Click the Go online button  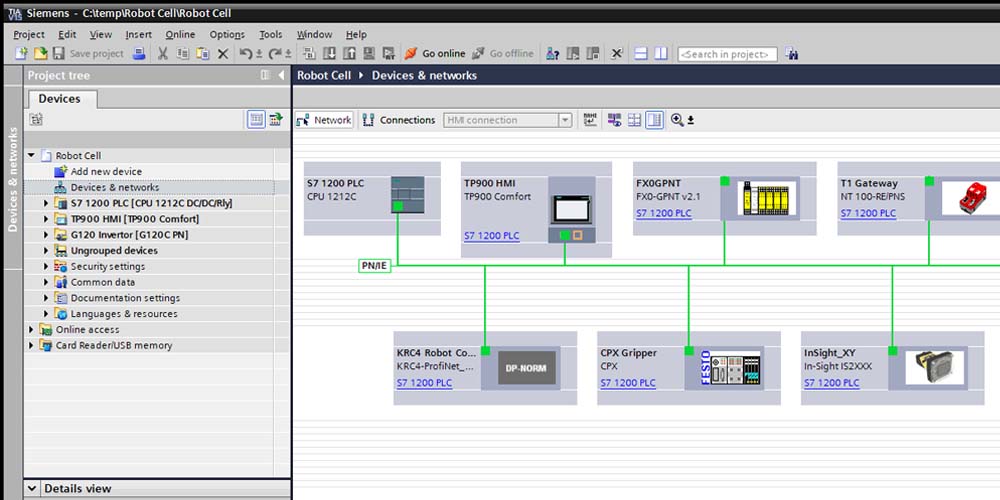tap(435, 54)
